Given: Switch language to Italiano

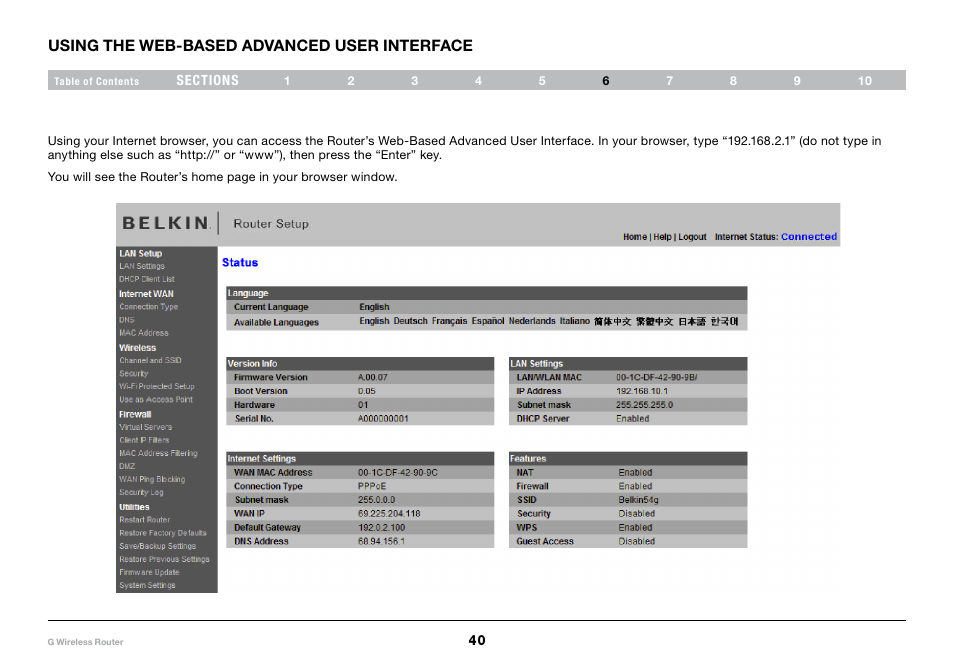Looking at the screenshot, I should point(575,321).
